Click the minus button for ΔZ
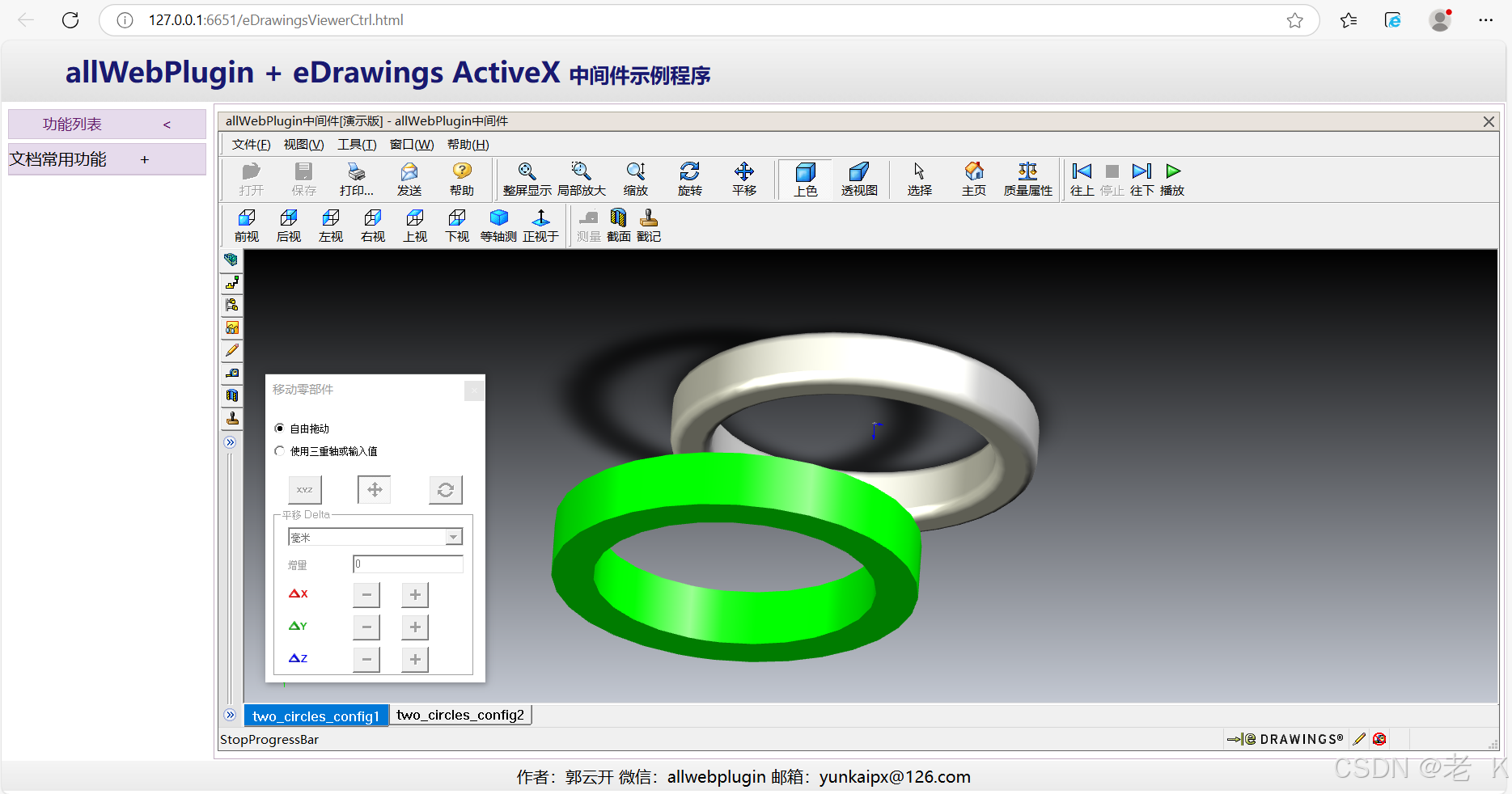 (x=366, y=659)
